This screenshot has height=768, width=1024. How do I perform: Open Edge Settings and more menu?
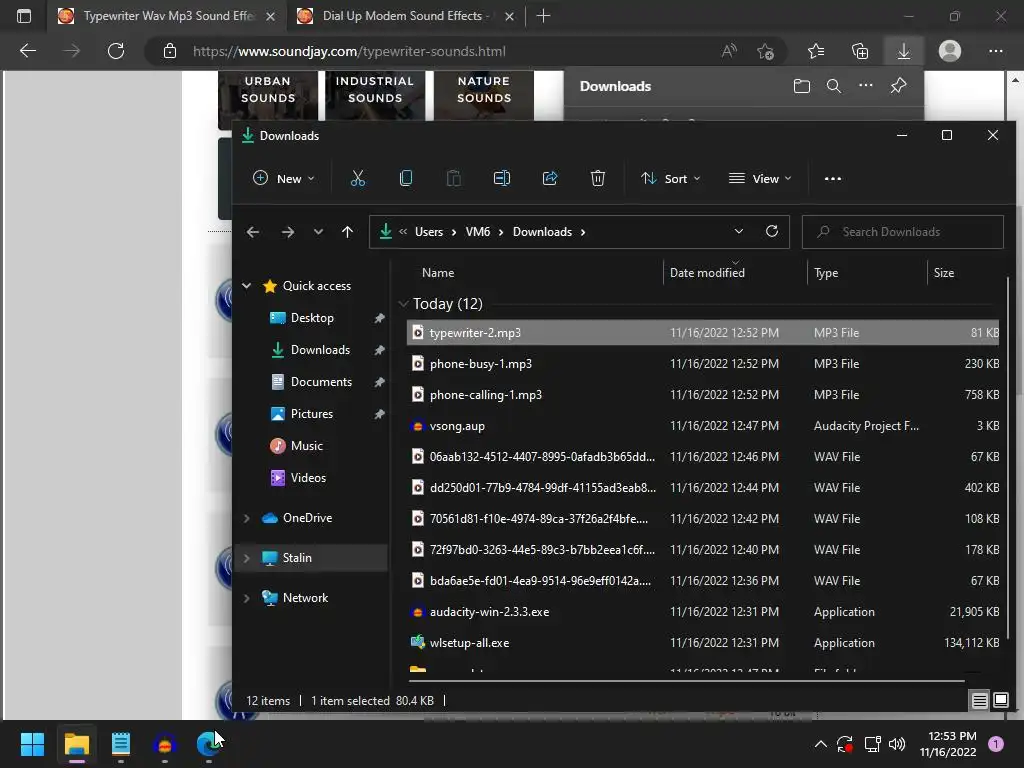(995, 51)
